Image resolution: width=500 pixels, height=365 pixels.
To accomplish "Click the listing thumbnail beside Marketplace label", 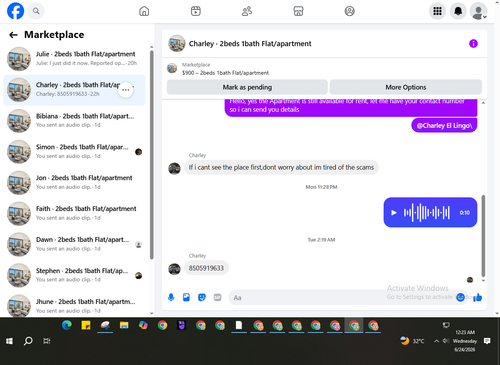I will (172, 68).
